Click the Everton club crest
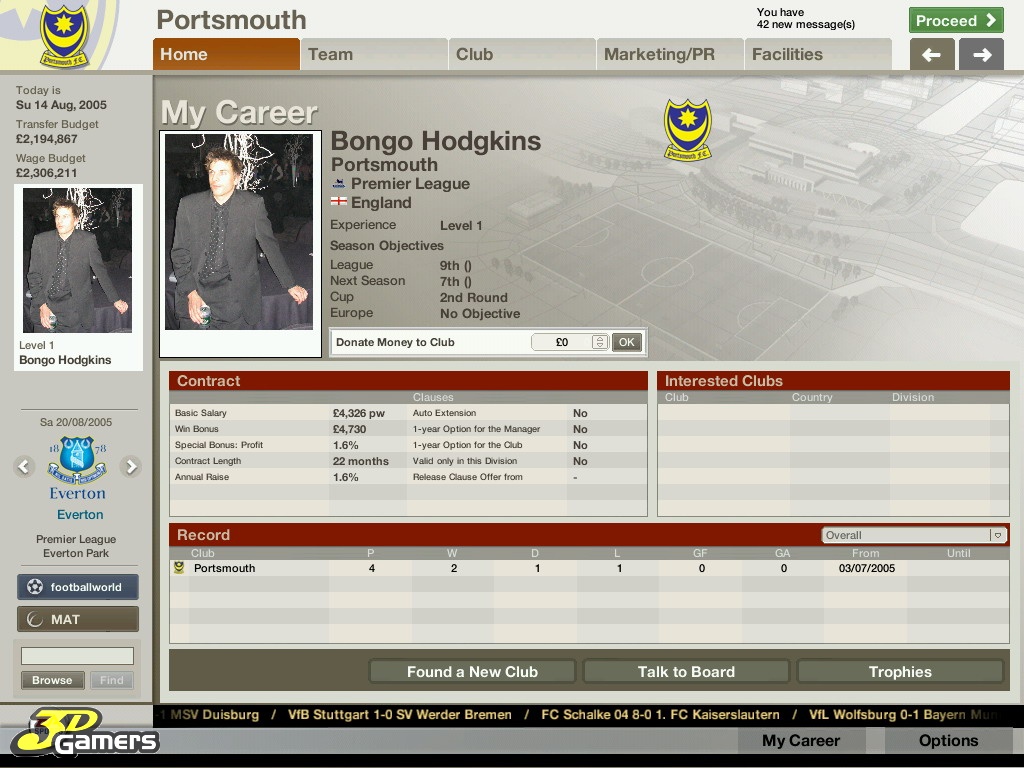The height and width of the screenshot is (768, 1024). pos(77,460)
